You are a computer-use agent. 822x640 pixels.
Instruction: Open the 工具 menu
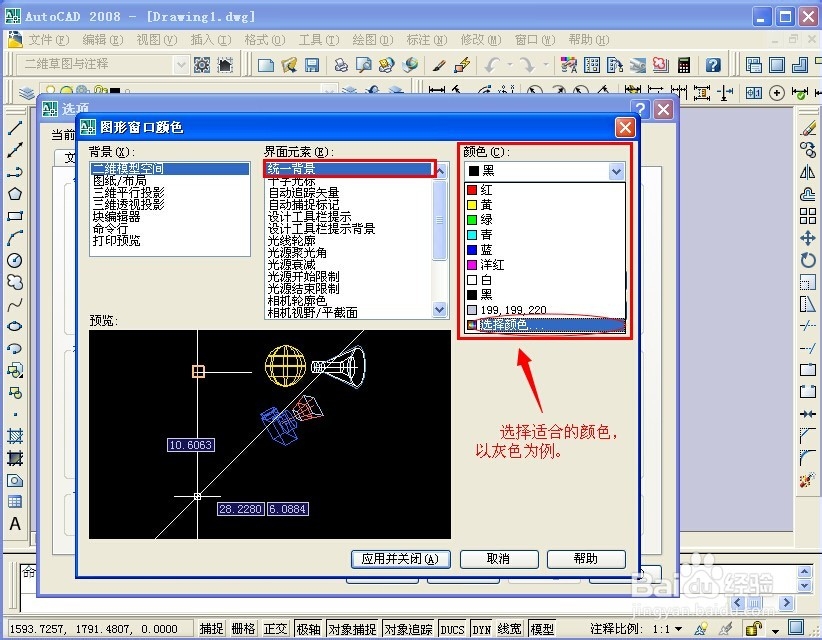[x=319, y=40]
